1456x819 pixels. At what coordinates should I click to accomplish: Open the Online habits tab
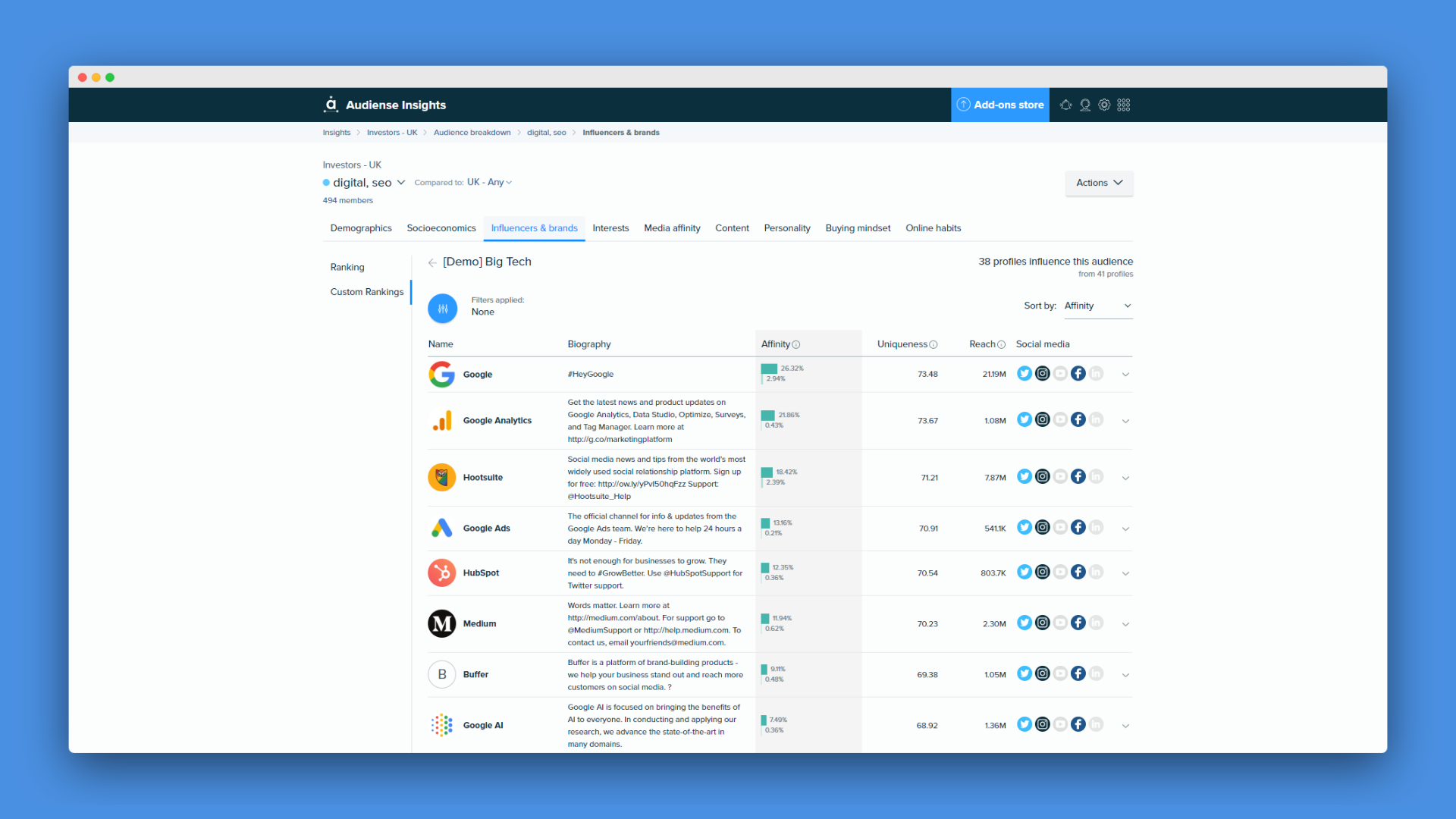(933, 228)
